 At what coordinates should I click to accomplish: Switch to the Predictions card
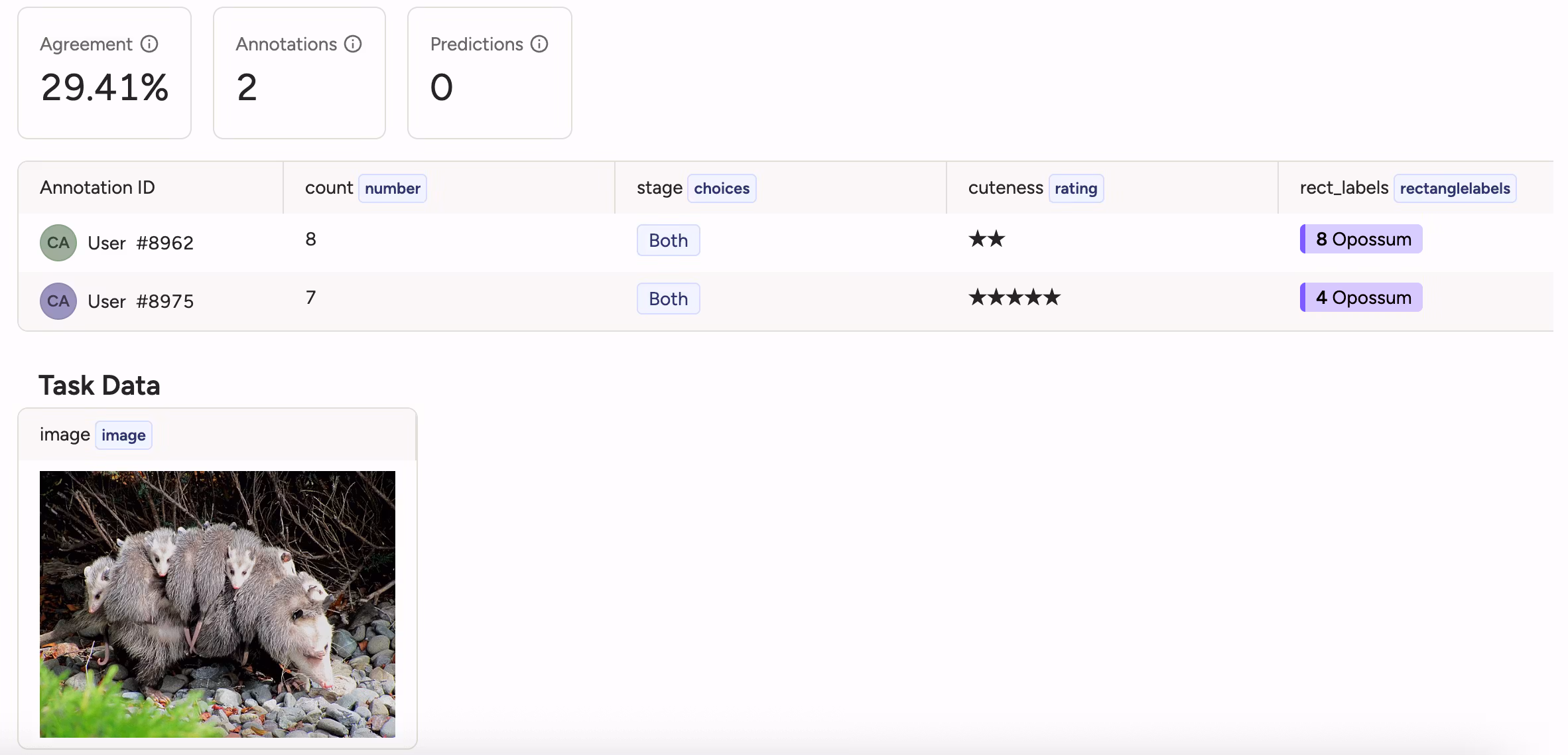click(489, 73)
